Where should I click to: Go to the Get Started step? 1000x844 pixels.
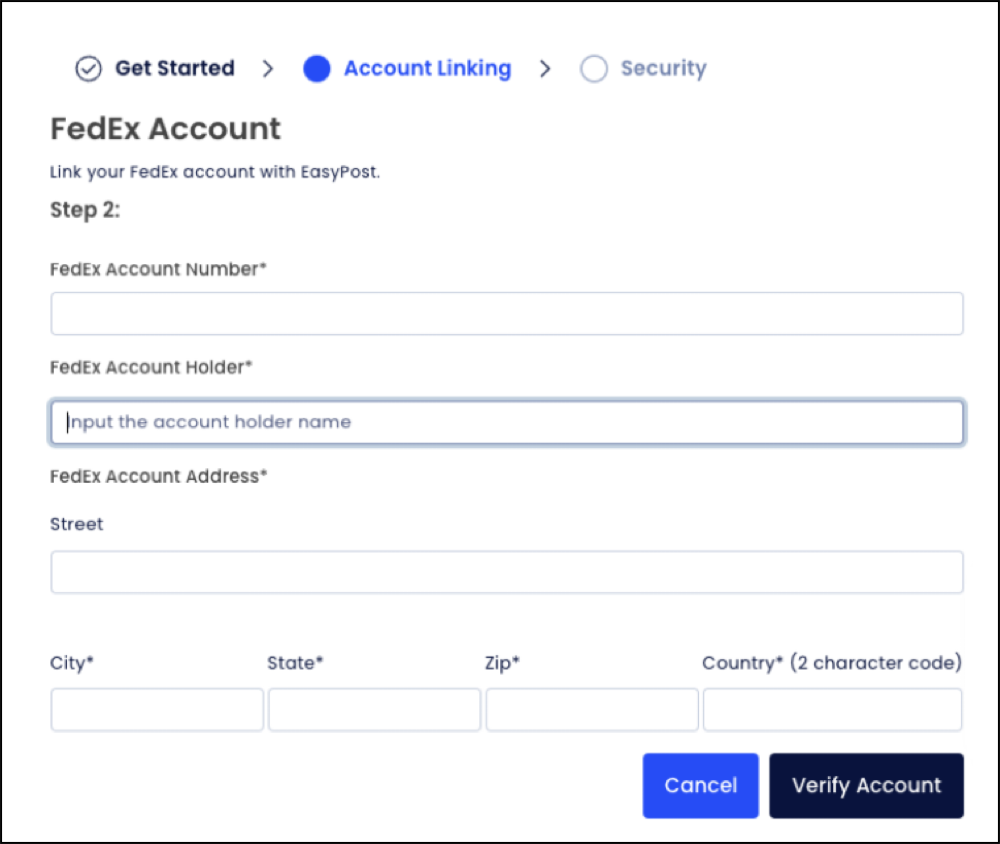click(x=174, y=68)
